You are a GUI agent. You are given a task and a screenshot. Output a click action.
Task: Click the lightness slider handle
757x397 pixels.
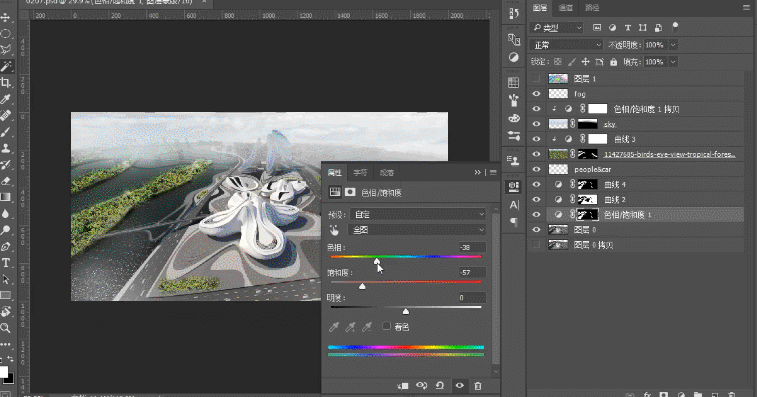pyautogui.click(x=406, y=312)
